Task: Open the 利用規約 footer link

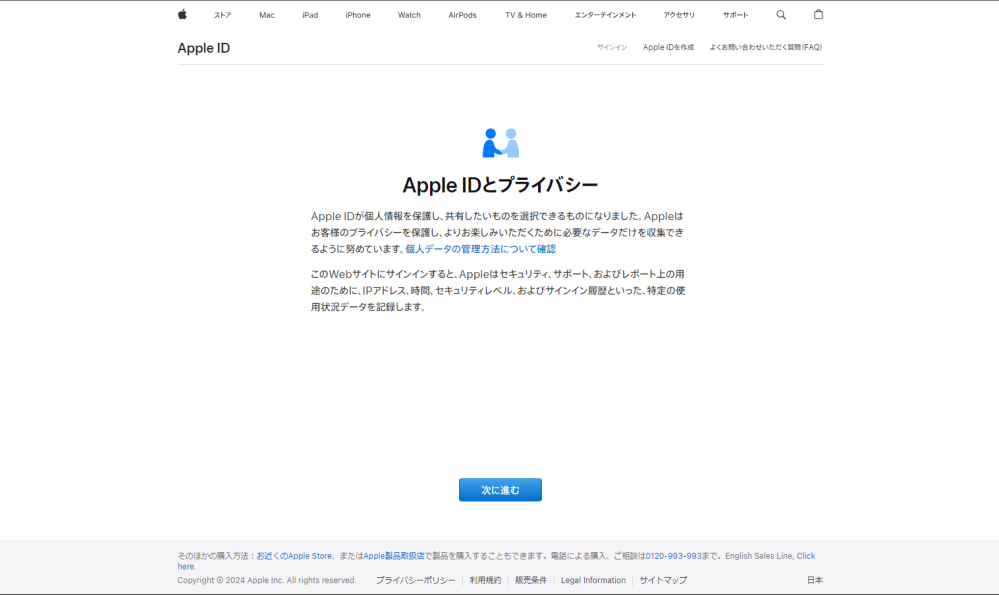Action: click(x=485, y=580)
